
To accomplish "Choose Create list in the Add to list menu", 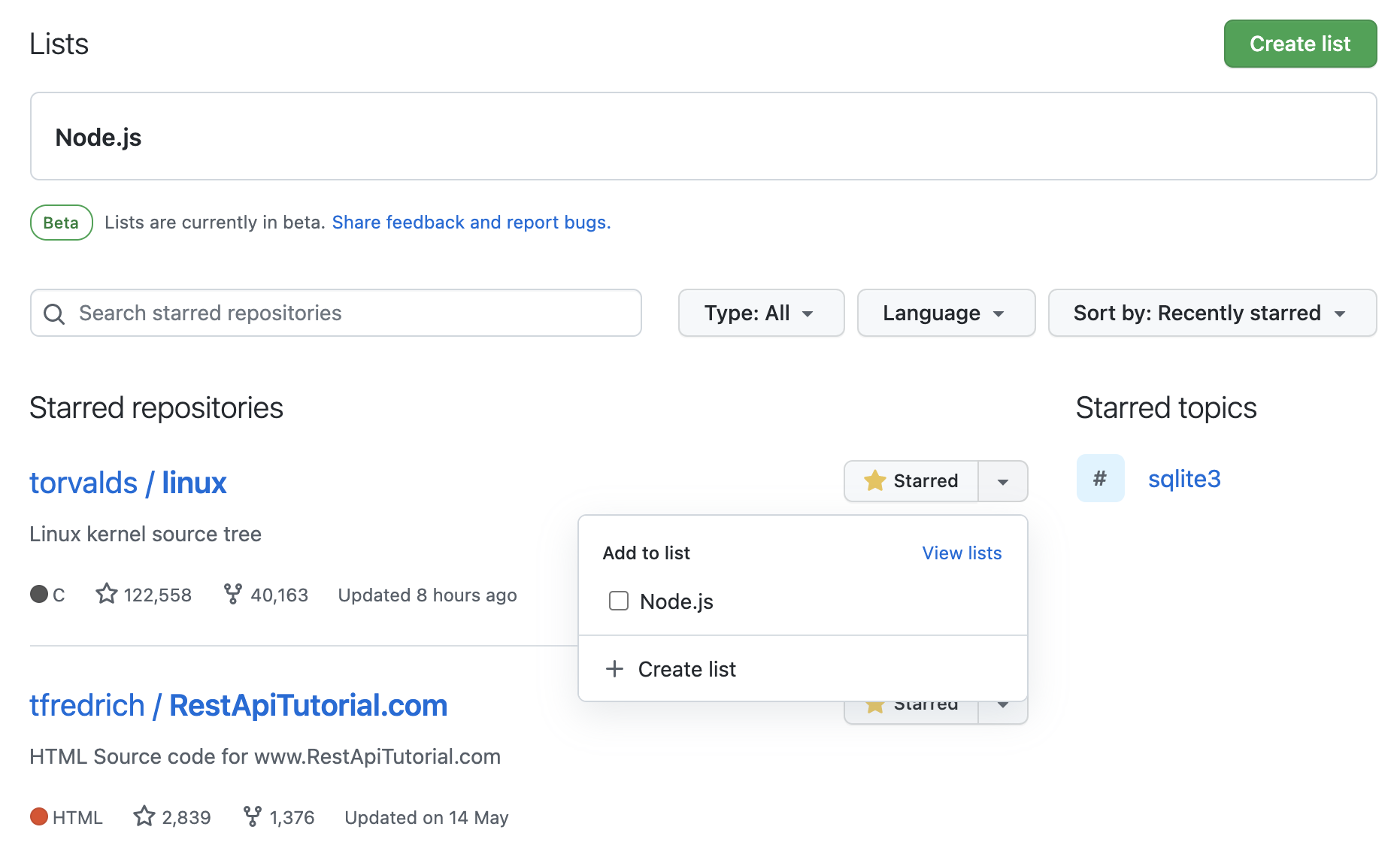I will (802, 669).
